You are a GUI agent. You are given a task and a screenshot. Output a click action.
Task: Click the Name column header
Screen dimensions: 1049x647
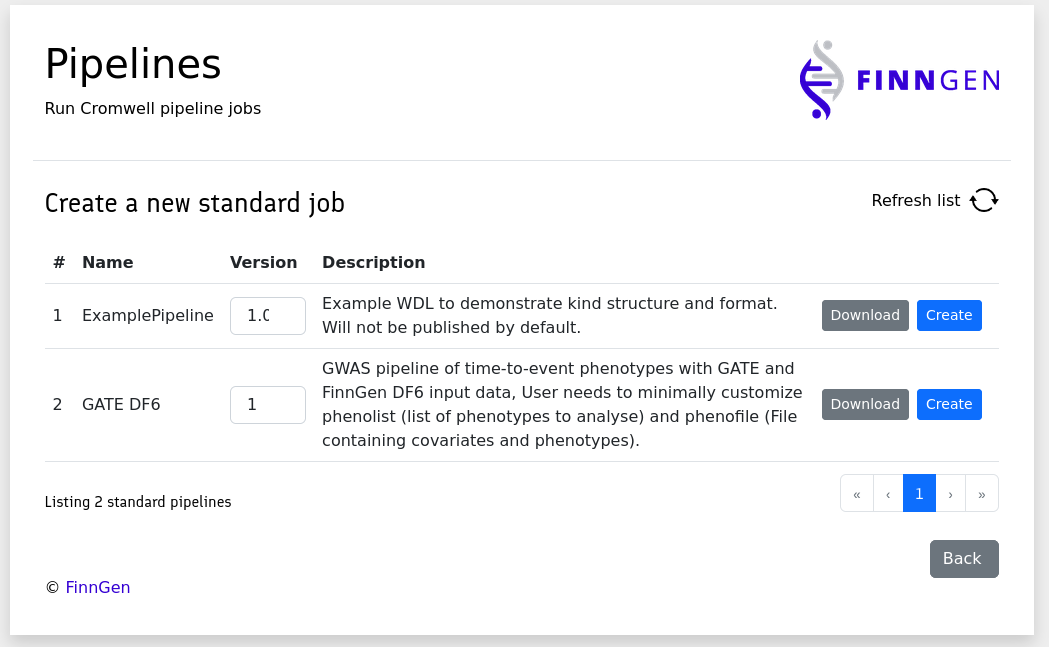[107, 262]
